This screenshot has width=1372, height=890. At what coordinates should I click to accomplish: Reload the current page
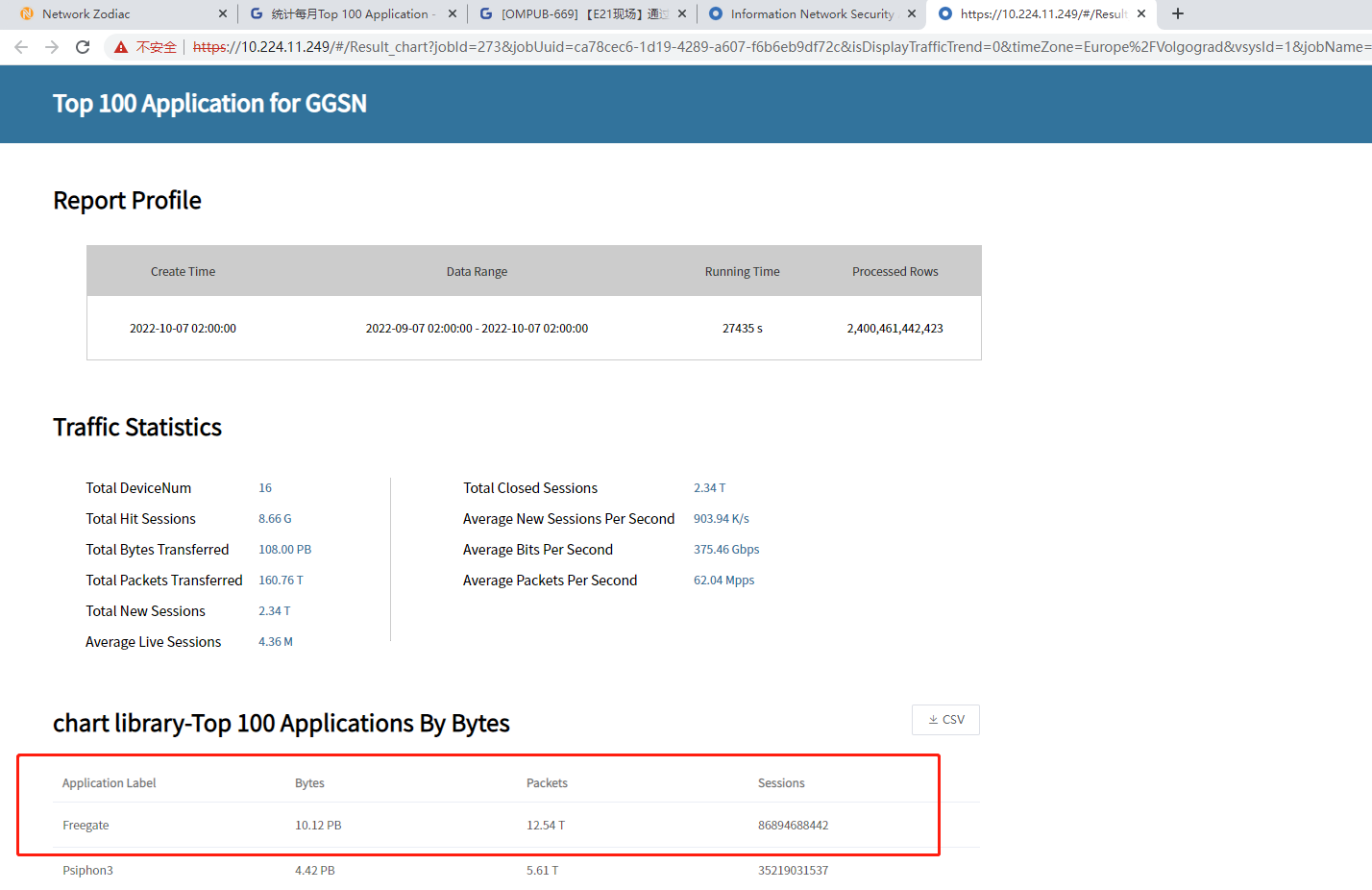(x=83, y=47)
